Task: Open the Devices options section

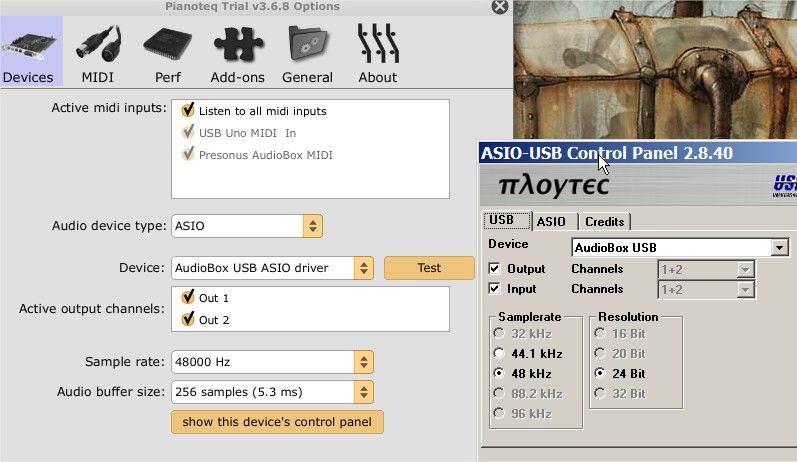Action: tap(30, 51)
